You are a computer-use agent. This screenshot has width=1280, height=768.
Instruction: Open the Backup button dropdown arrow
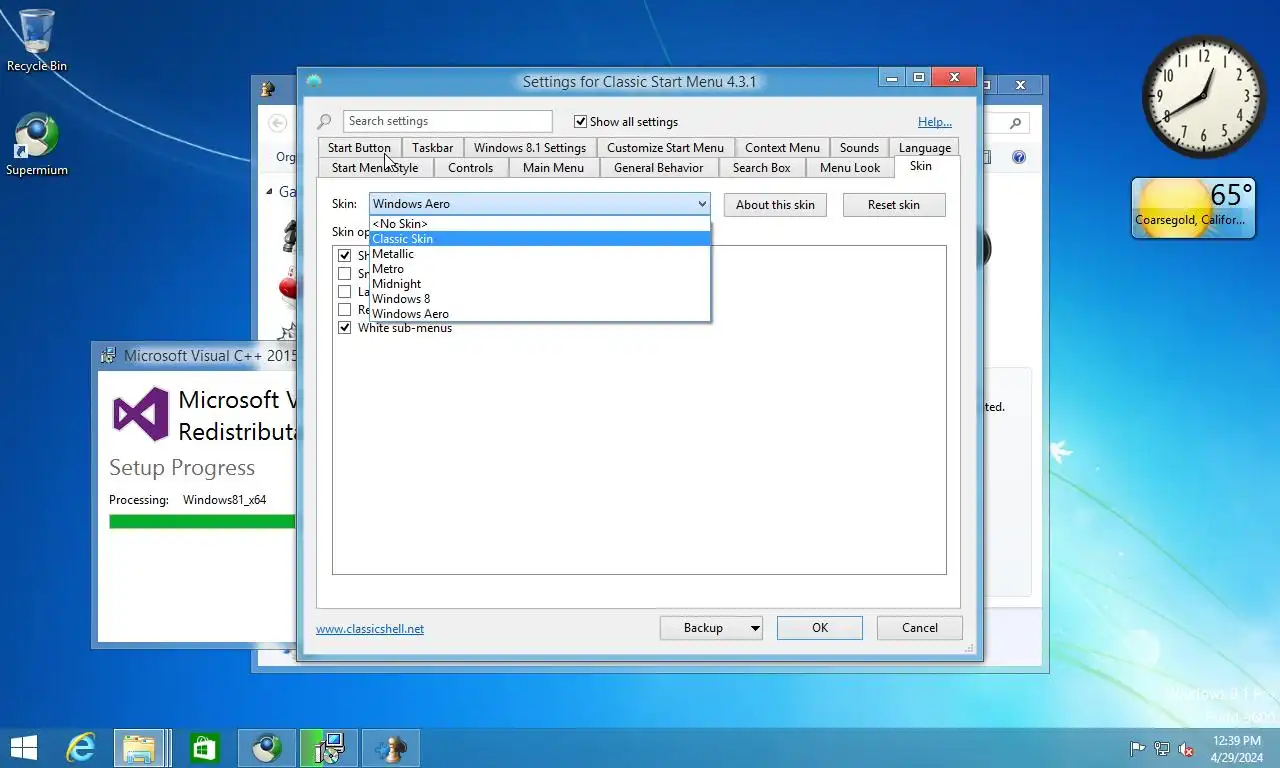click(x=755, y=628)
